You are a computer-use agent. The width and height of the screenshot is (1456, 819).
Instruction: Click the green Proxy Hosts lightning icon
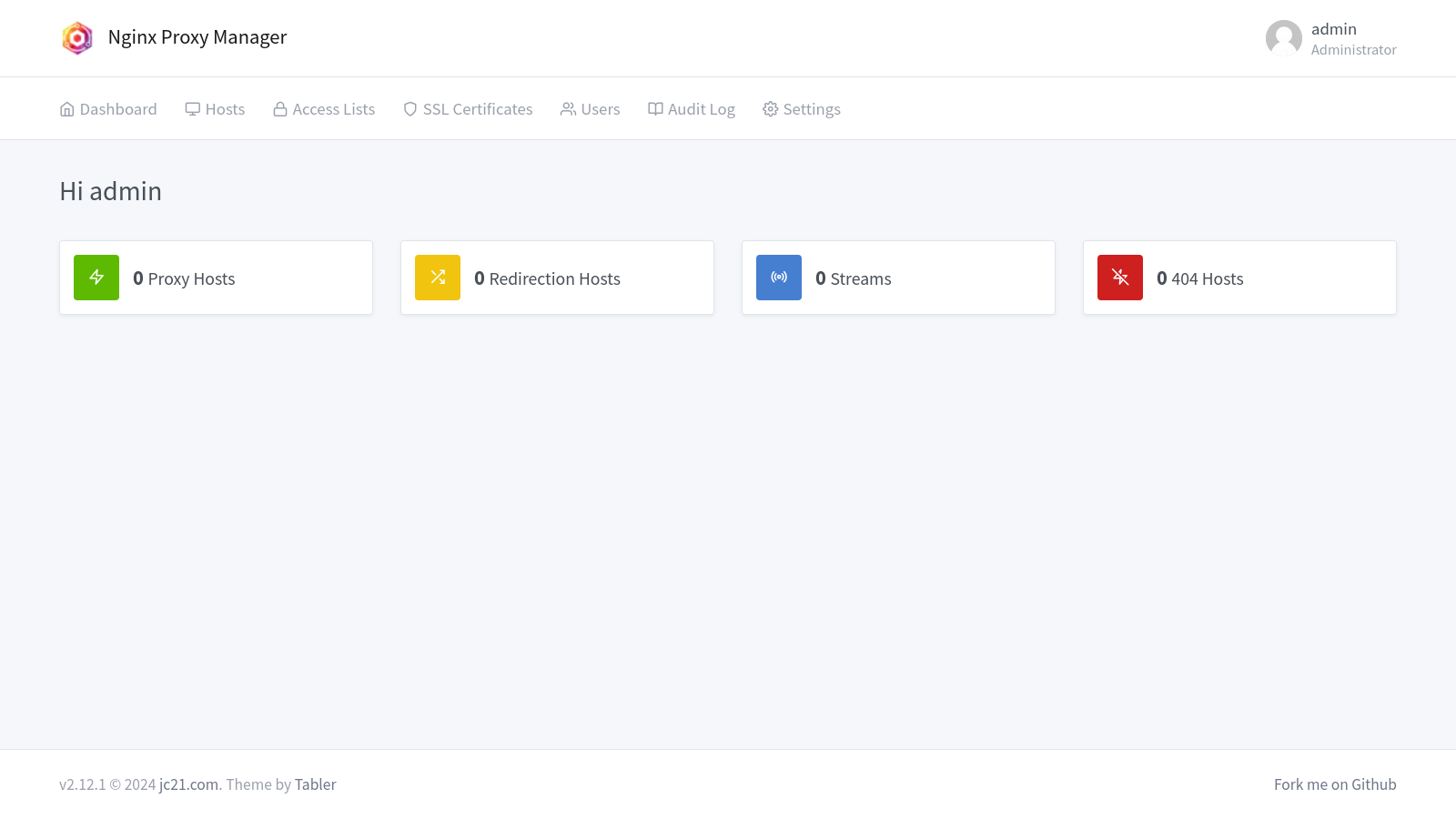[x=96, y=278]
